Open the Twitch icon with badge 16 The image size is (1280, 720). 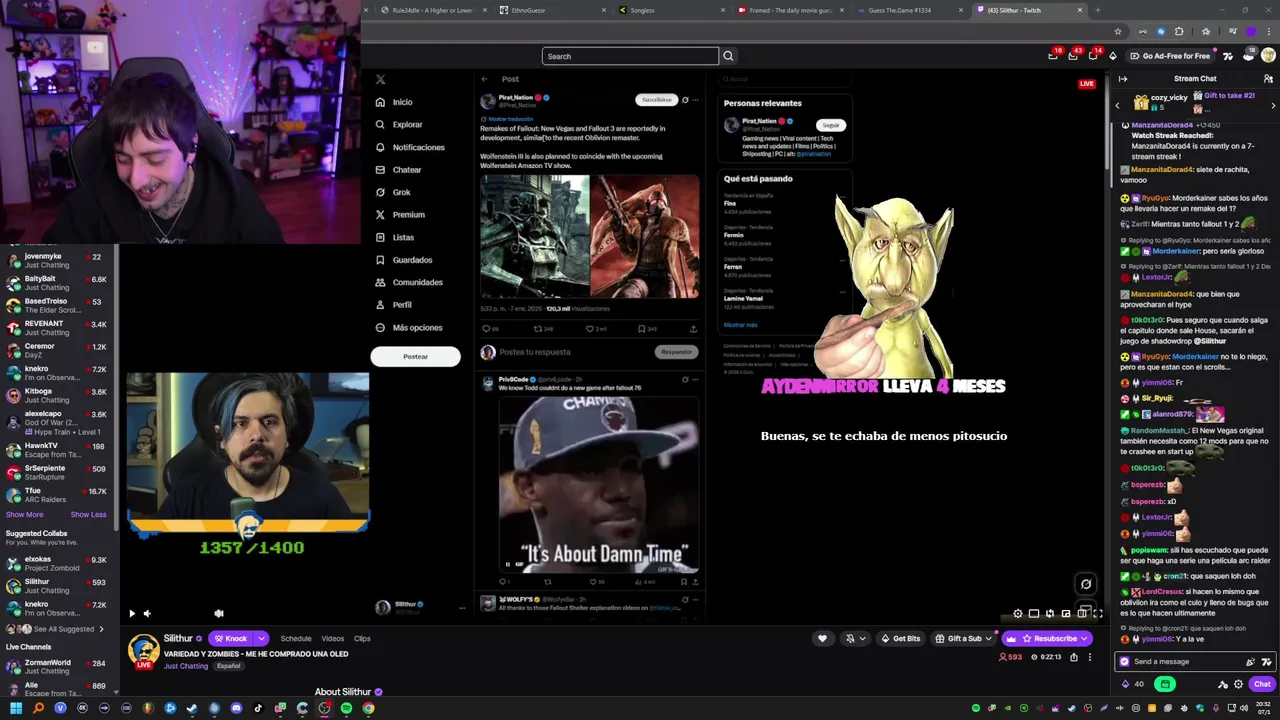coord(1053,56)
